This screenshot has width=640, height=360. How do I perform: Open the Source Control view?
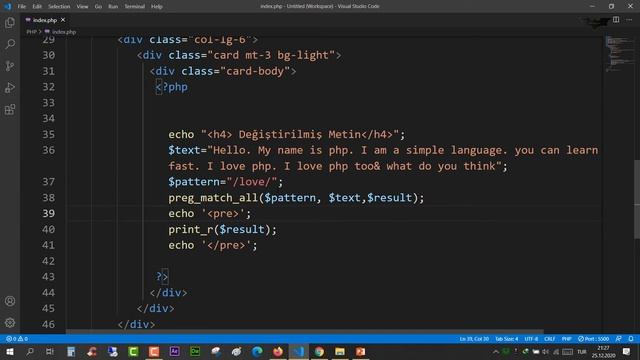[10, 66]
